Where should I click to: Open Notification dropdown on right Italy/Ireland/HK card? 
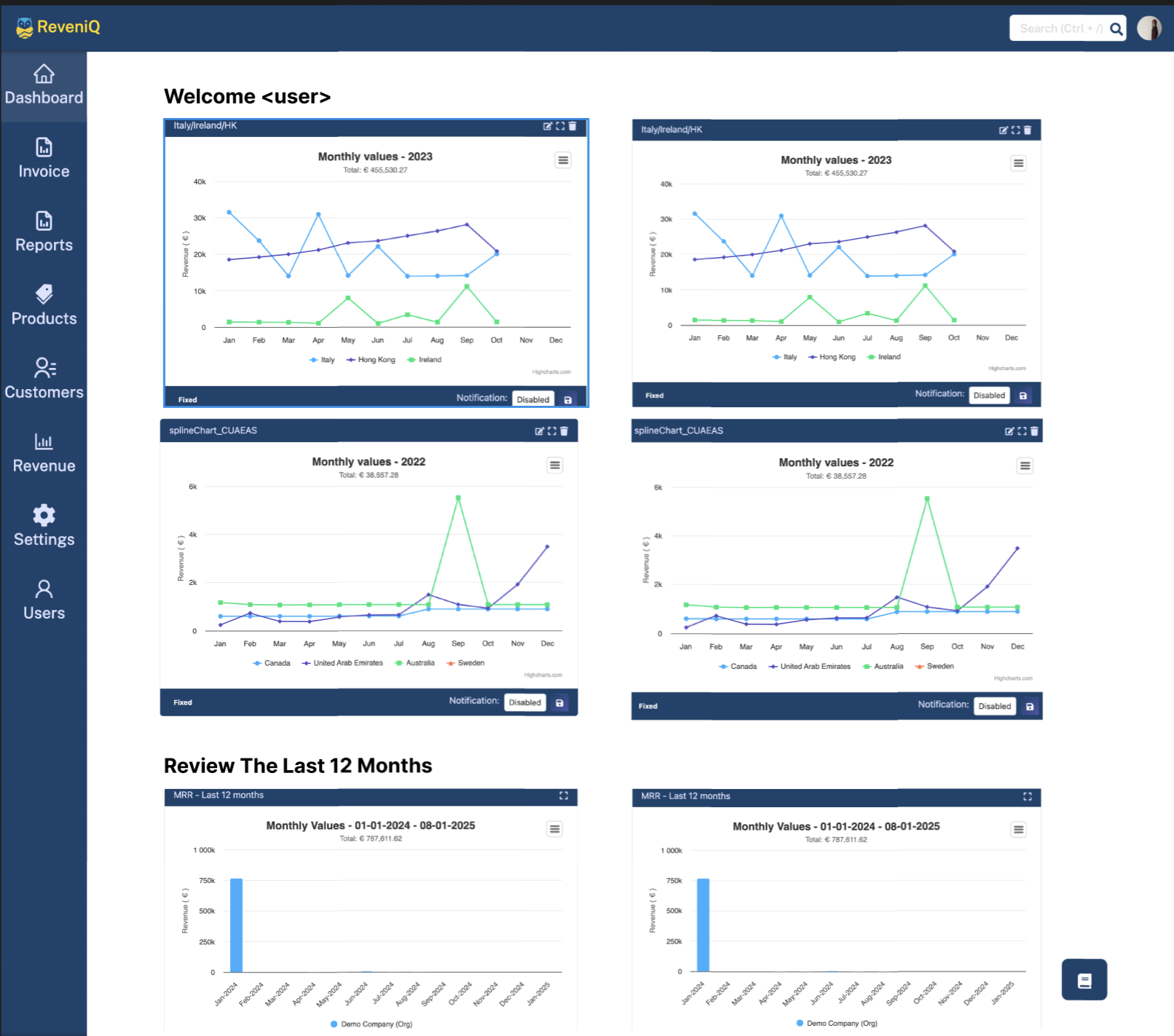989,395
